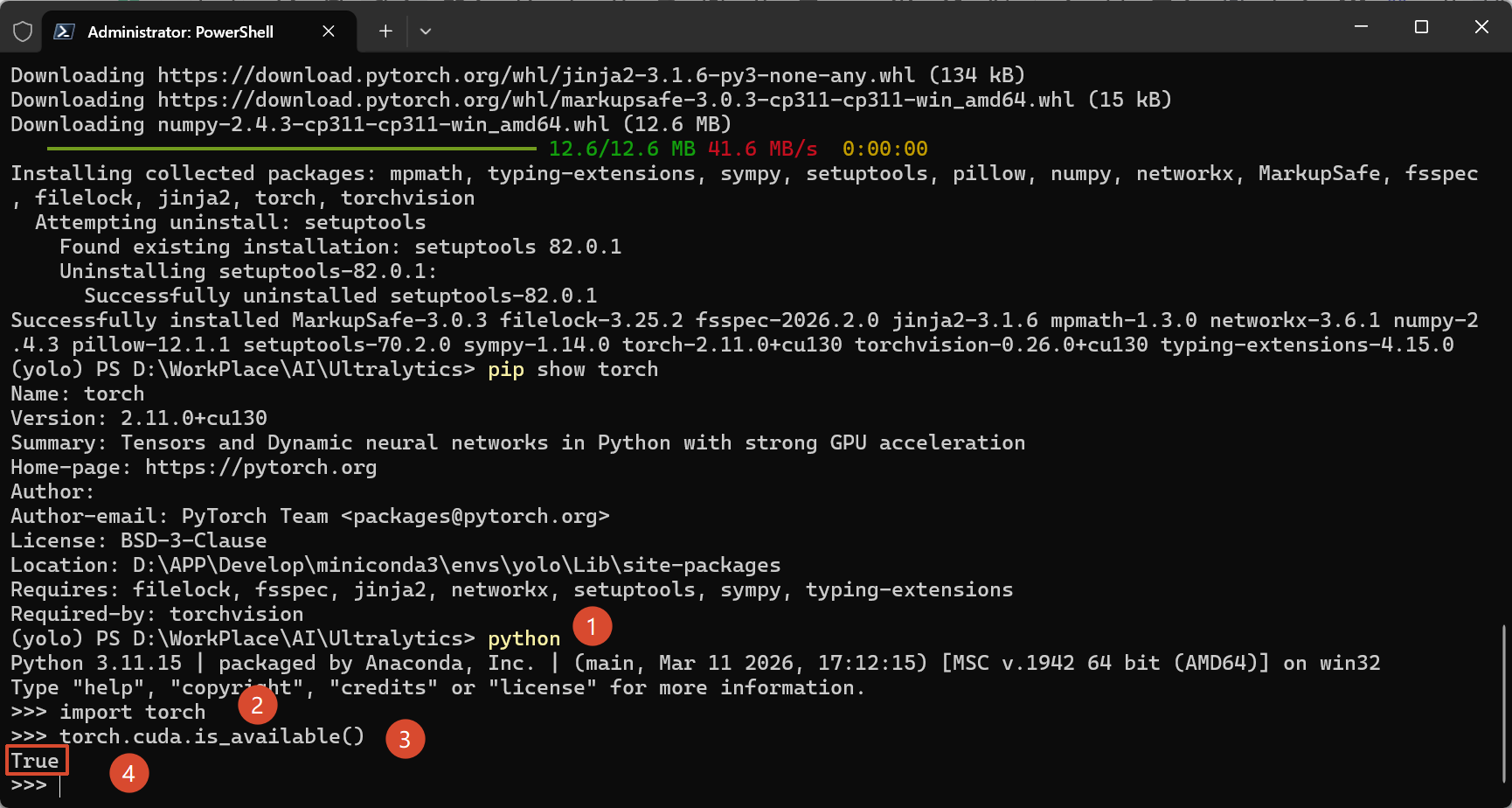Click red annotation marker number 1
1512x808 pixels.
pyautogui.click(x=592, y=626)
